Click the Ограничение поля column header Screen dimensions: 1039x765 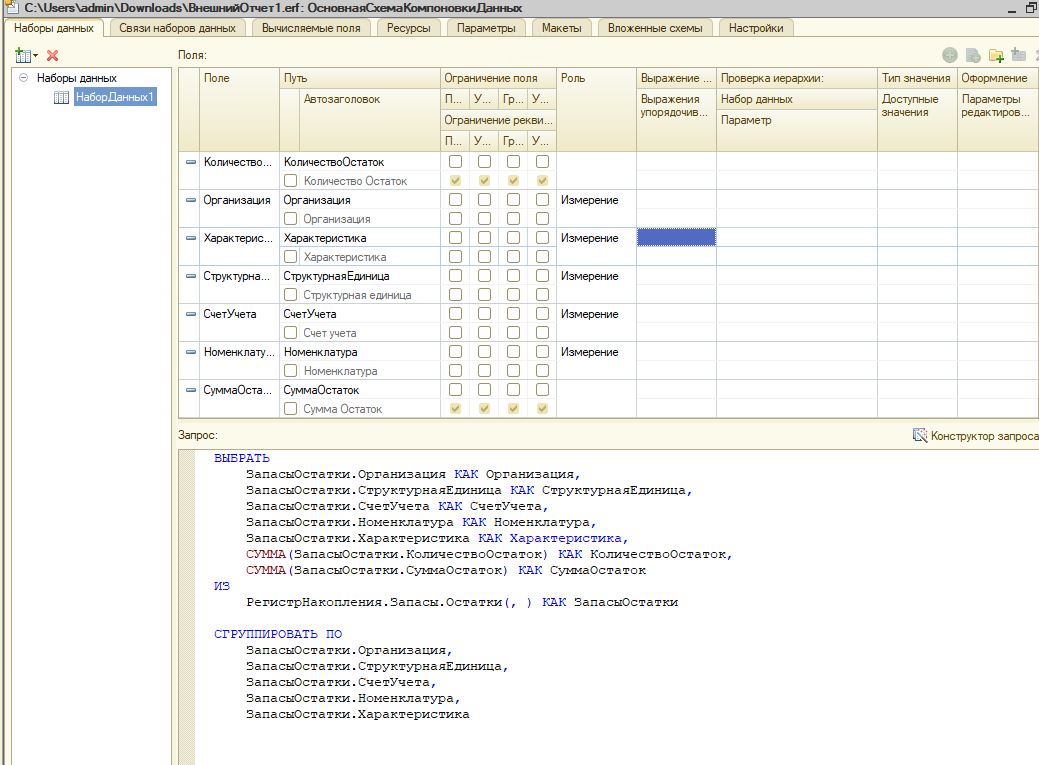[498, 78]
